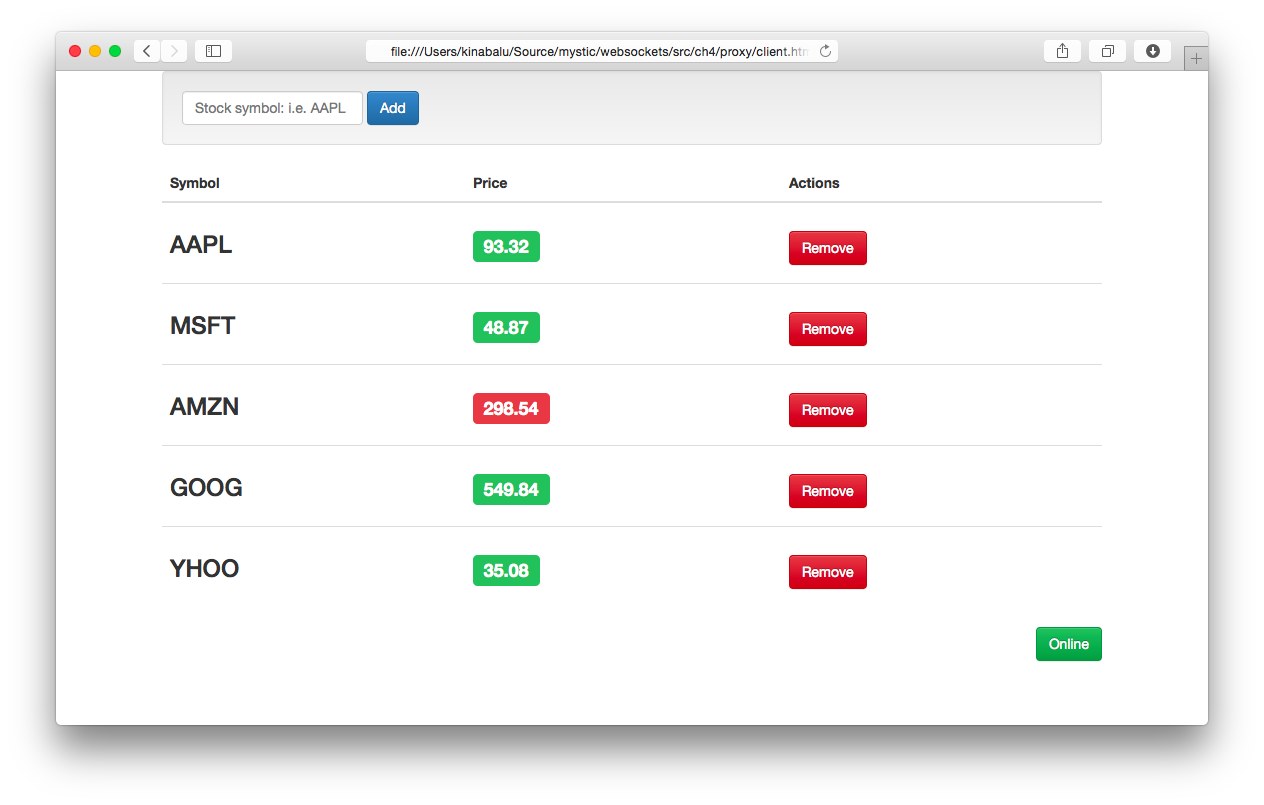This screenshot has height=805, width=1264.
Task: Click the red AMZN price badge 298.54
Action: click(x=511, y=408)
